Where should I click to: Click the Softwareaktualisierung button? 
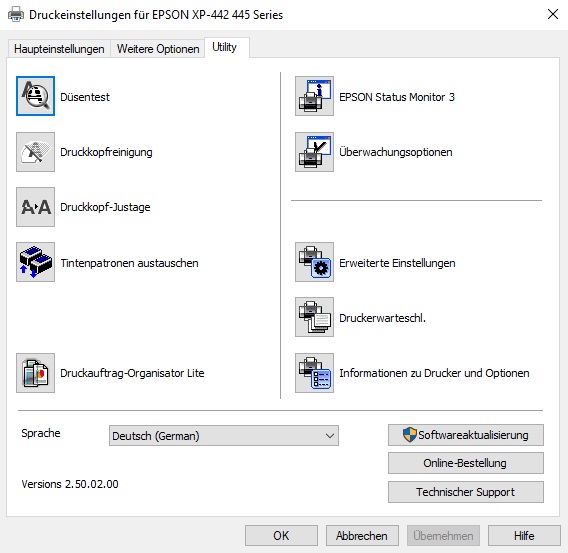click(x=466, y=435)
